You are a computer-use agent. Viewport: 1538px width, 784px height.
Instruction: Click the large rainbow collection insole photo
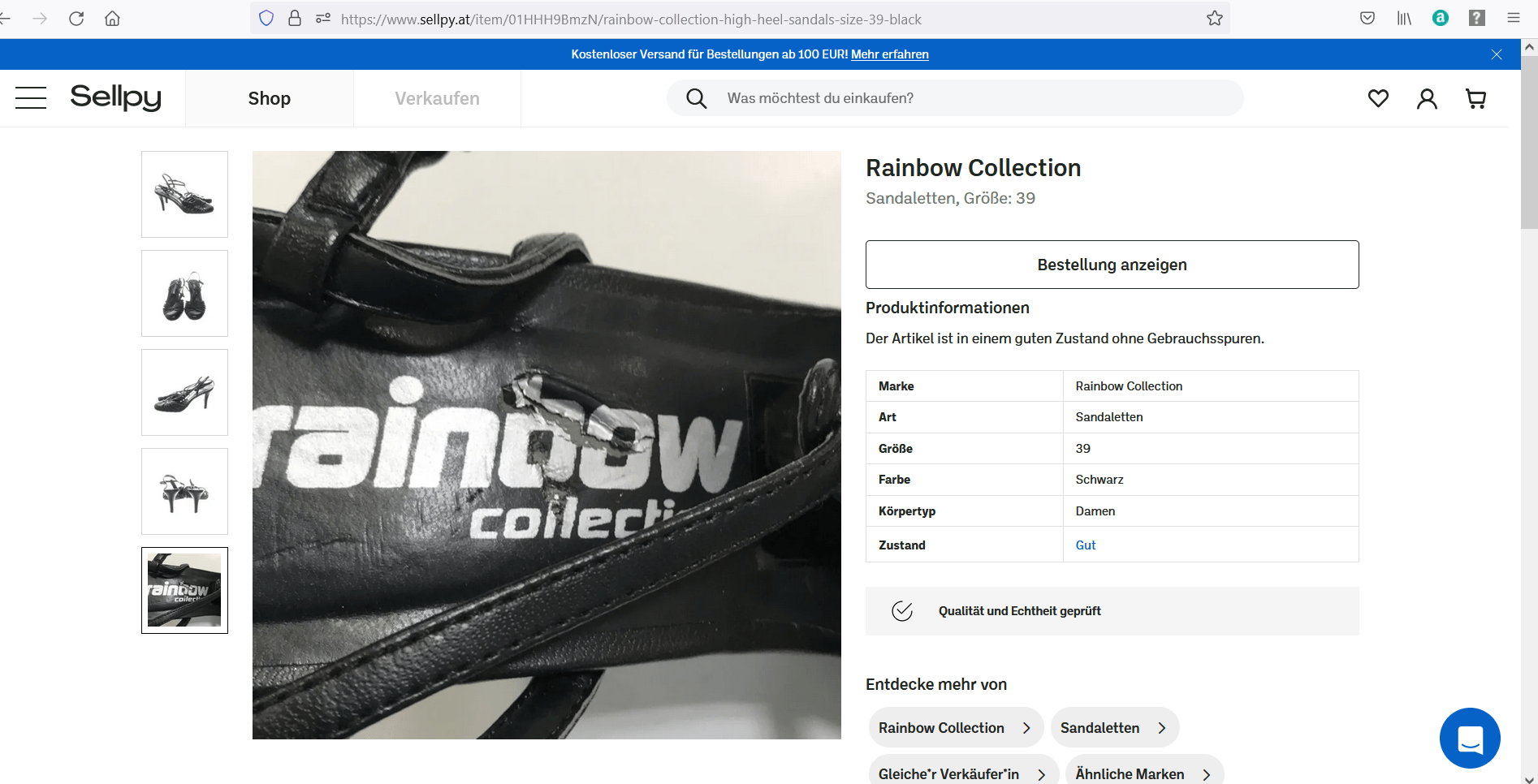[x=547, y=445]
